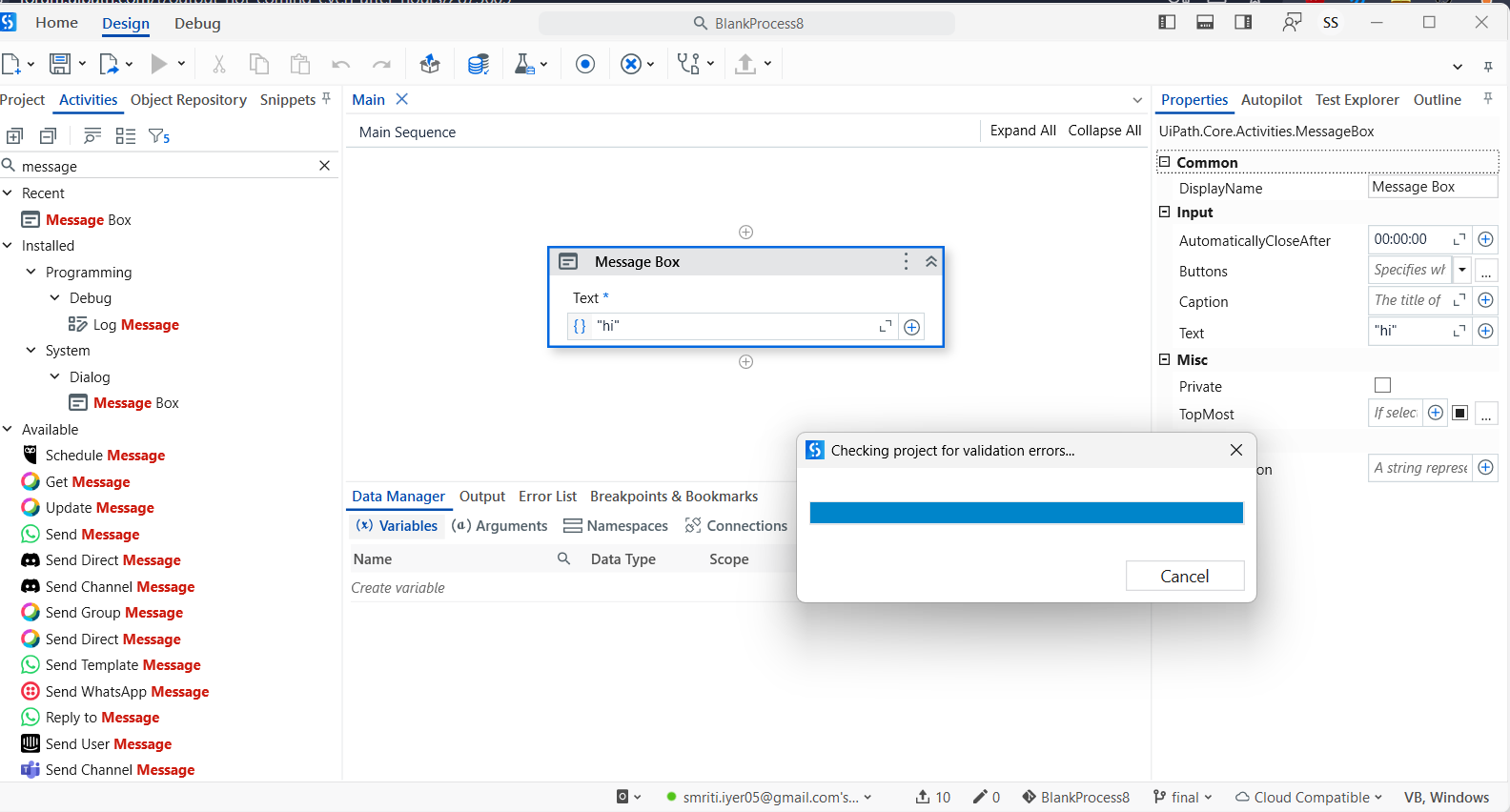Click the group-by list icon in Activities panel

coord(126,136)
